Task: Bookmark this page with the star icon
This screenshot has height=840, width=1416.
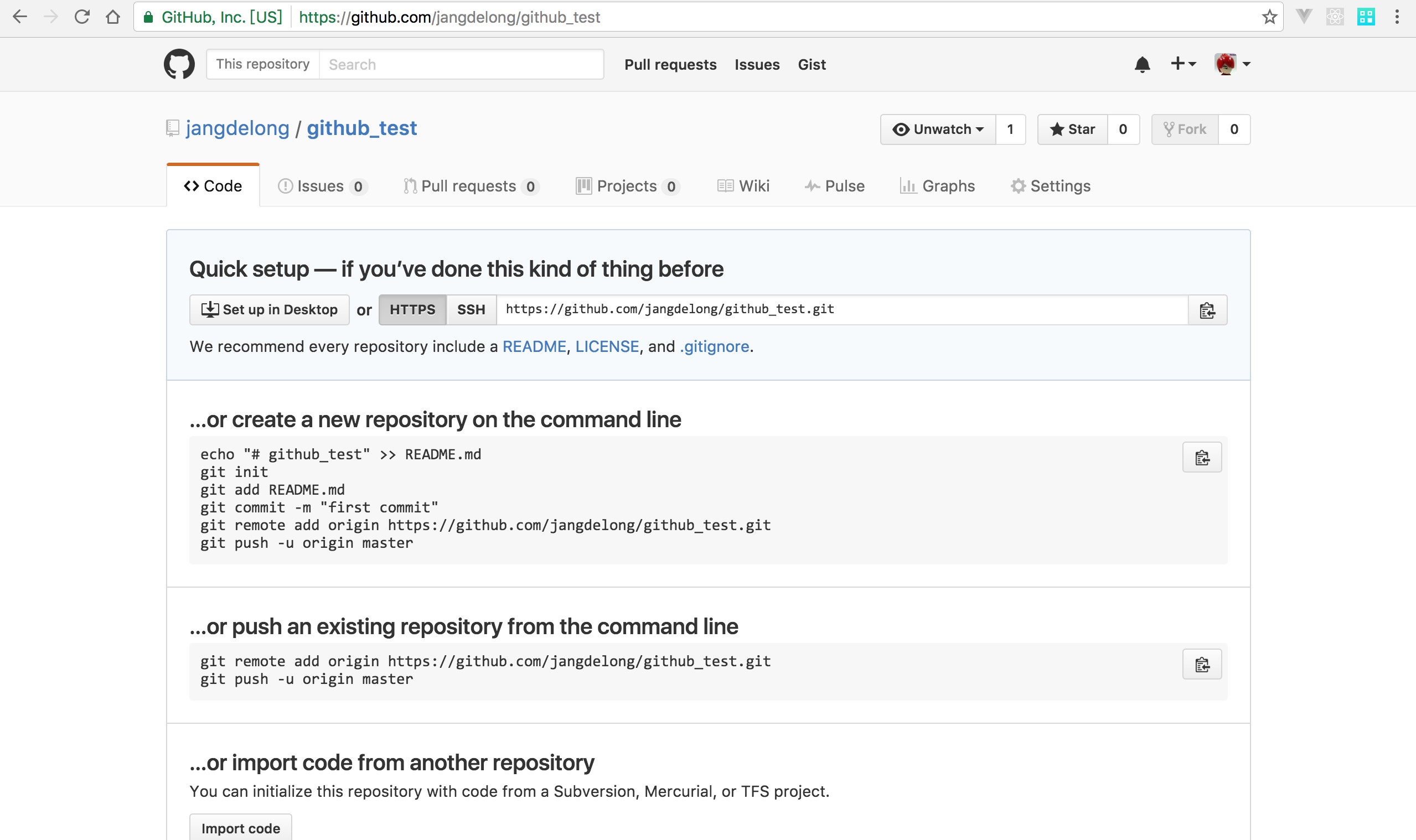Action: pos(1269,17)
